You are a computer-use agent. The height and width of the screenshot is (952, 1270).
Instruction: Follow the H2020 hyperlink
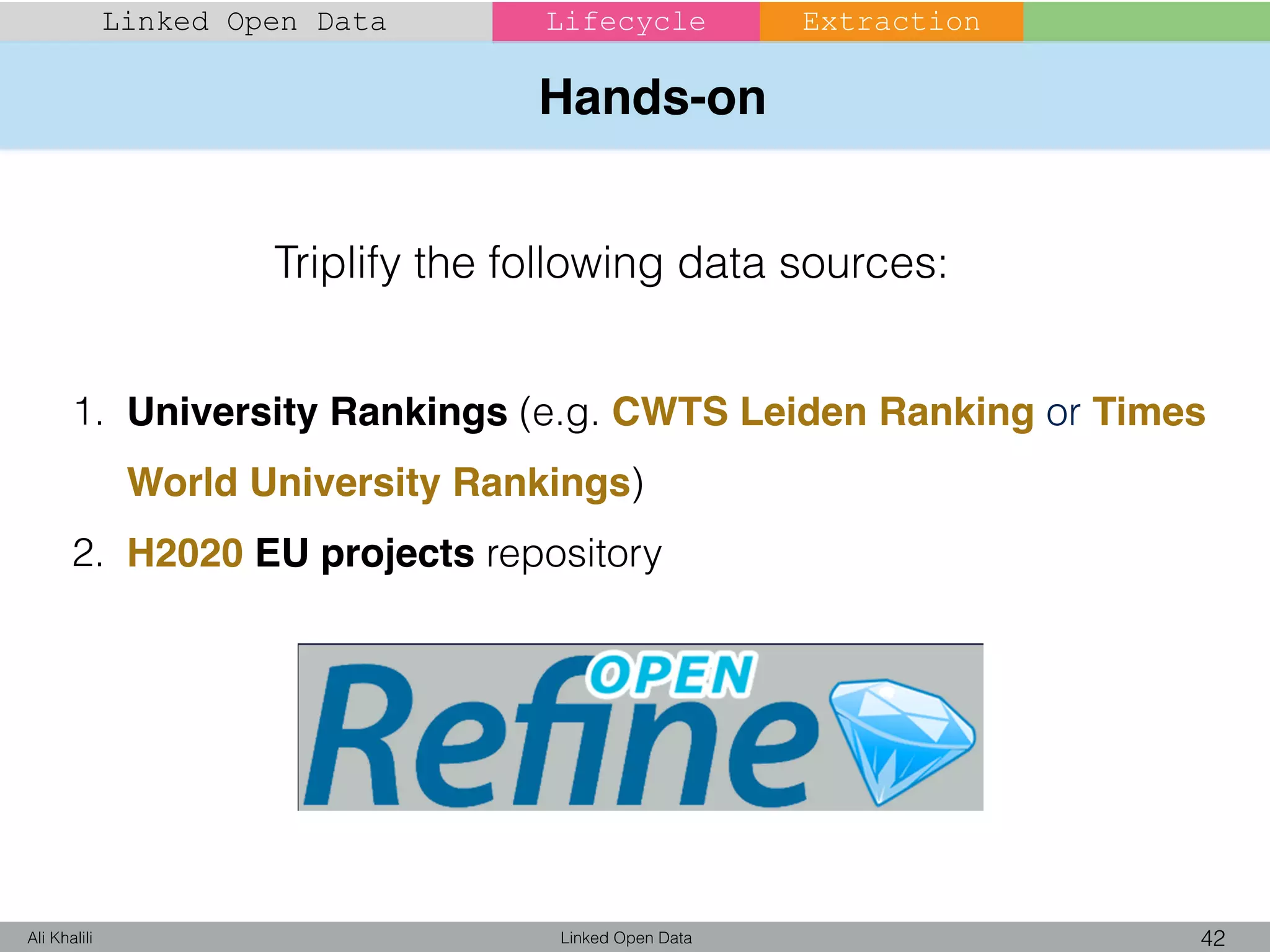coord(185,553)
